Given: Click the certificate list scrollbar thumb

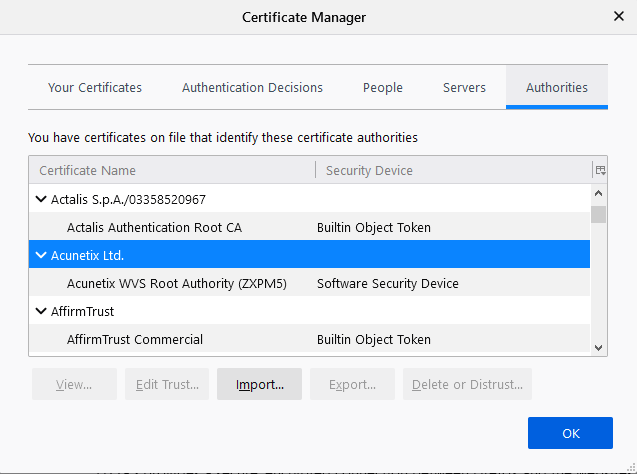Looking at the screenshot, I should tap(599, 214).
